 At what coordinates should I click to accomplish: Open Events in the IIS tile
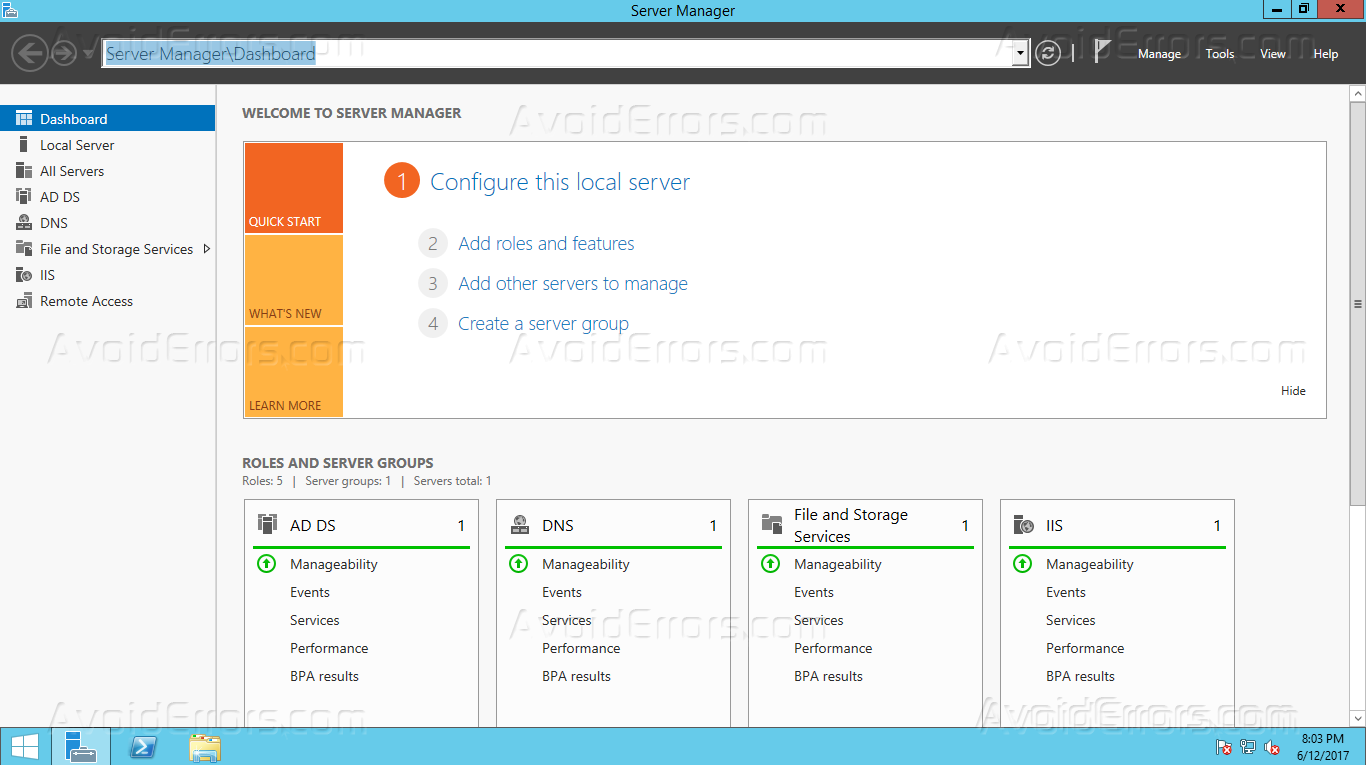[x=1066, y=592]
